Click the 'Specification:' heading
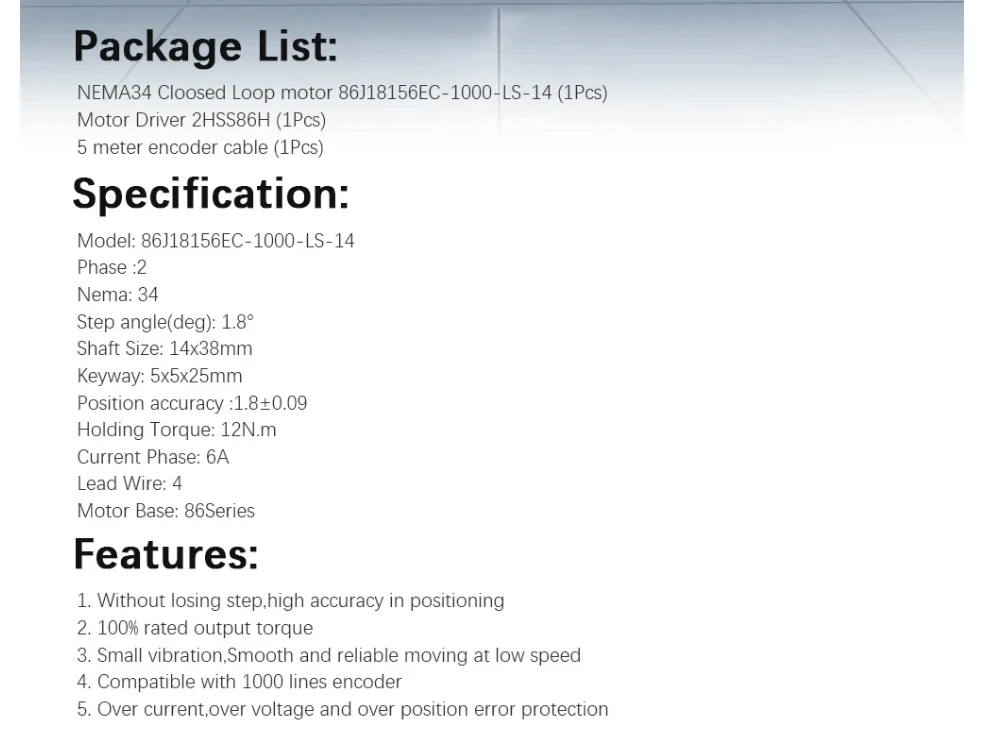This screenshot has width=1000, height=755. point(211,194)
